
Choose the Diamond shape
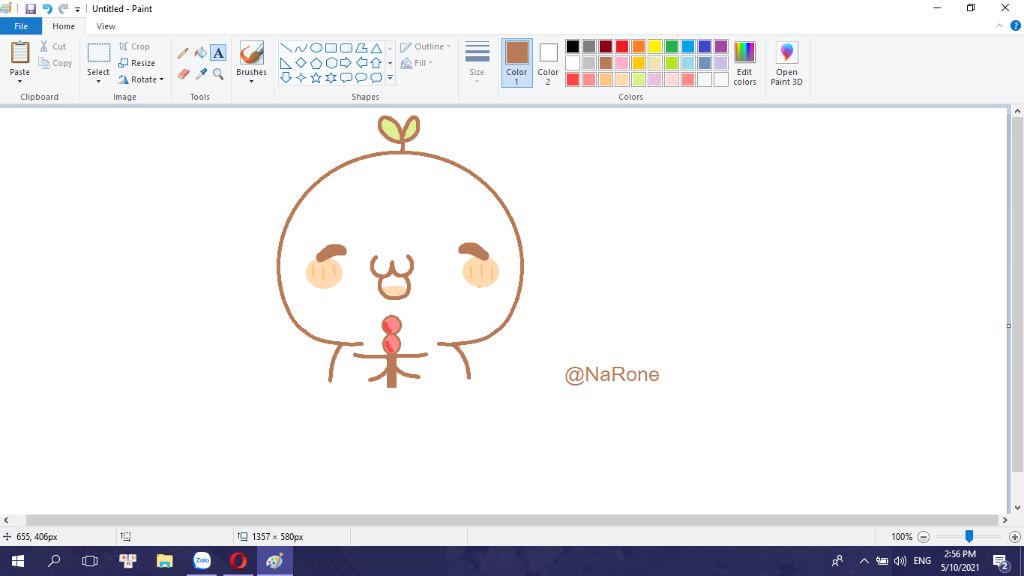300,63
